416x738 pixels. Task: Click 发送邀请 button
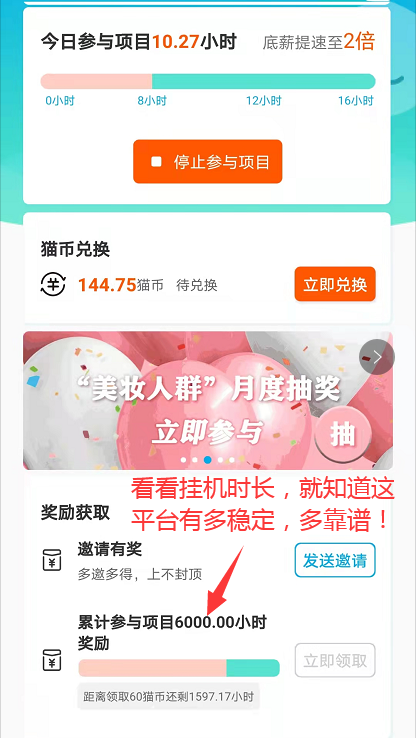(x=335, y=560)
